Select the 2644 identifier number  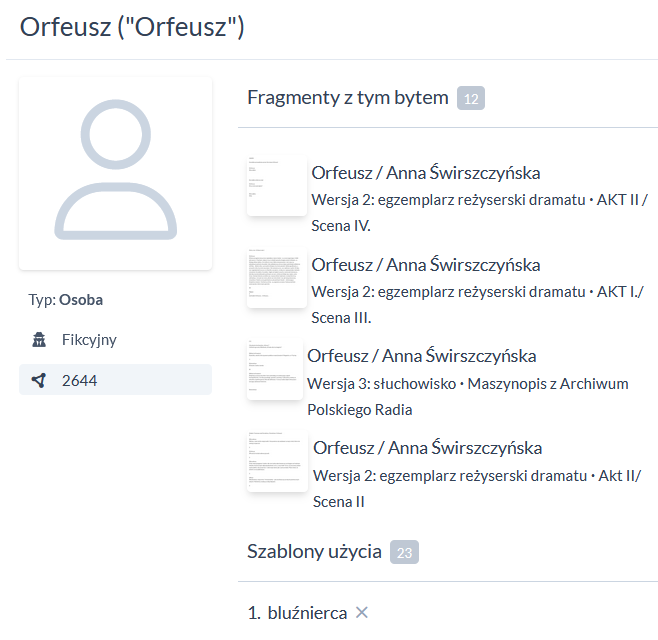[x=79, y=380]
